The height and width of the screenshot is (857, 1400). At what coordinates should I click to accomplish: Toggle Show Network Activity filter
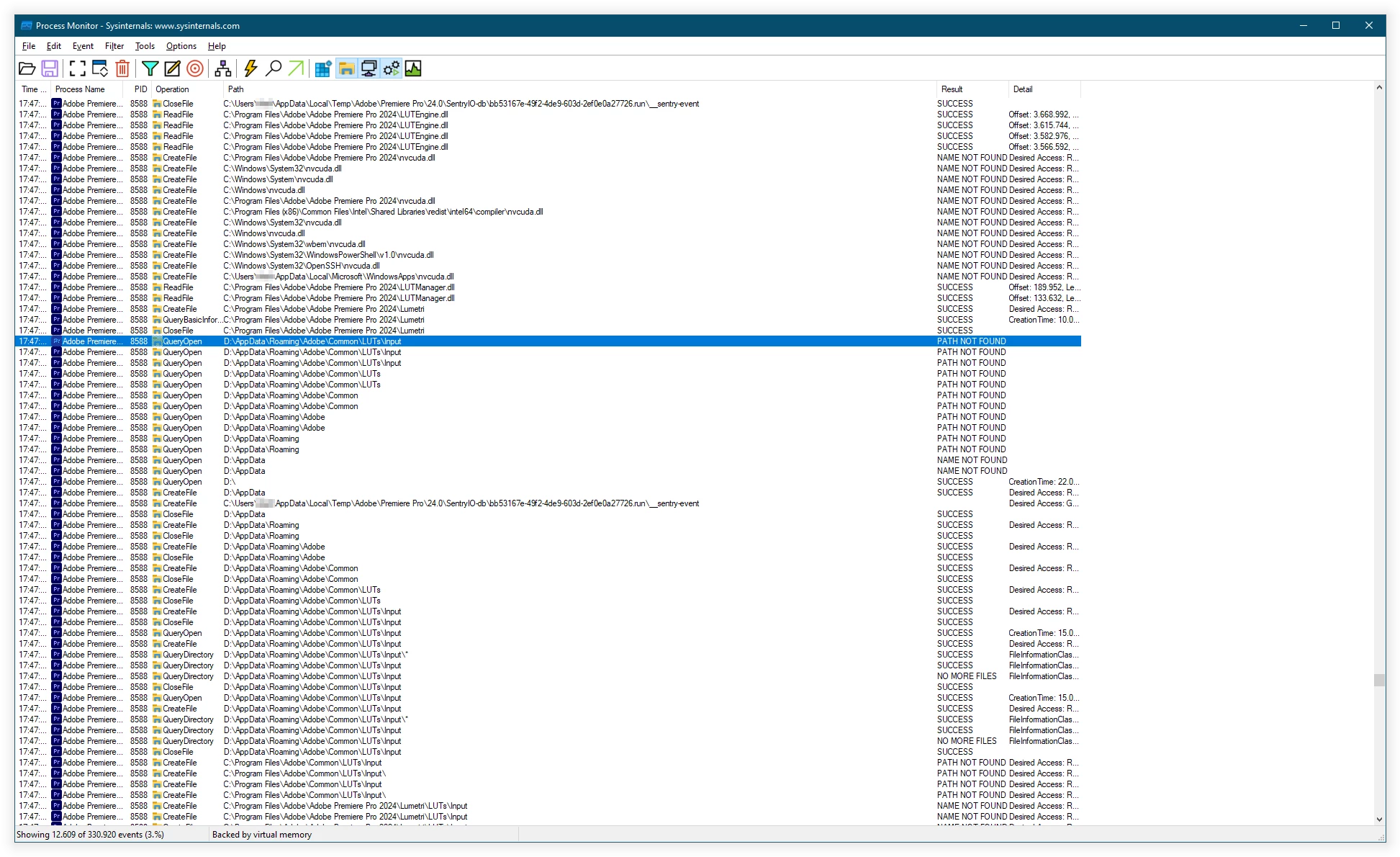[x=369, y=68]
